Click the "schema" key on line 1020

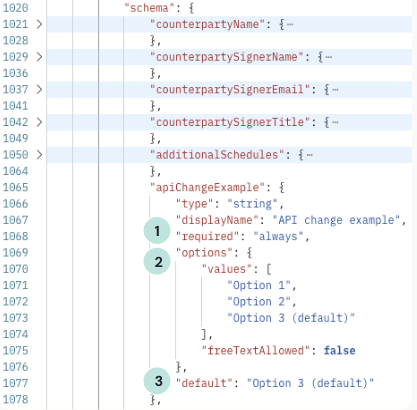point(150,8)
